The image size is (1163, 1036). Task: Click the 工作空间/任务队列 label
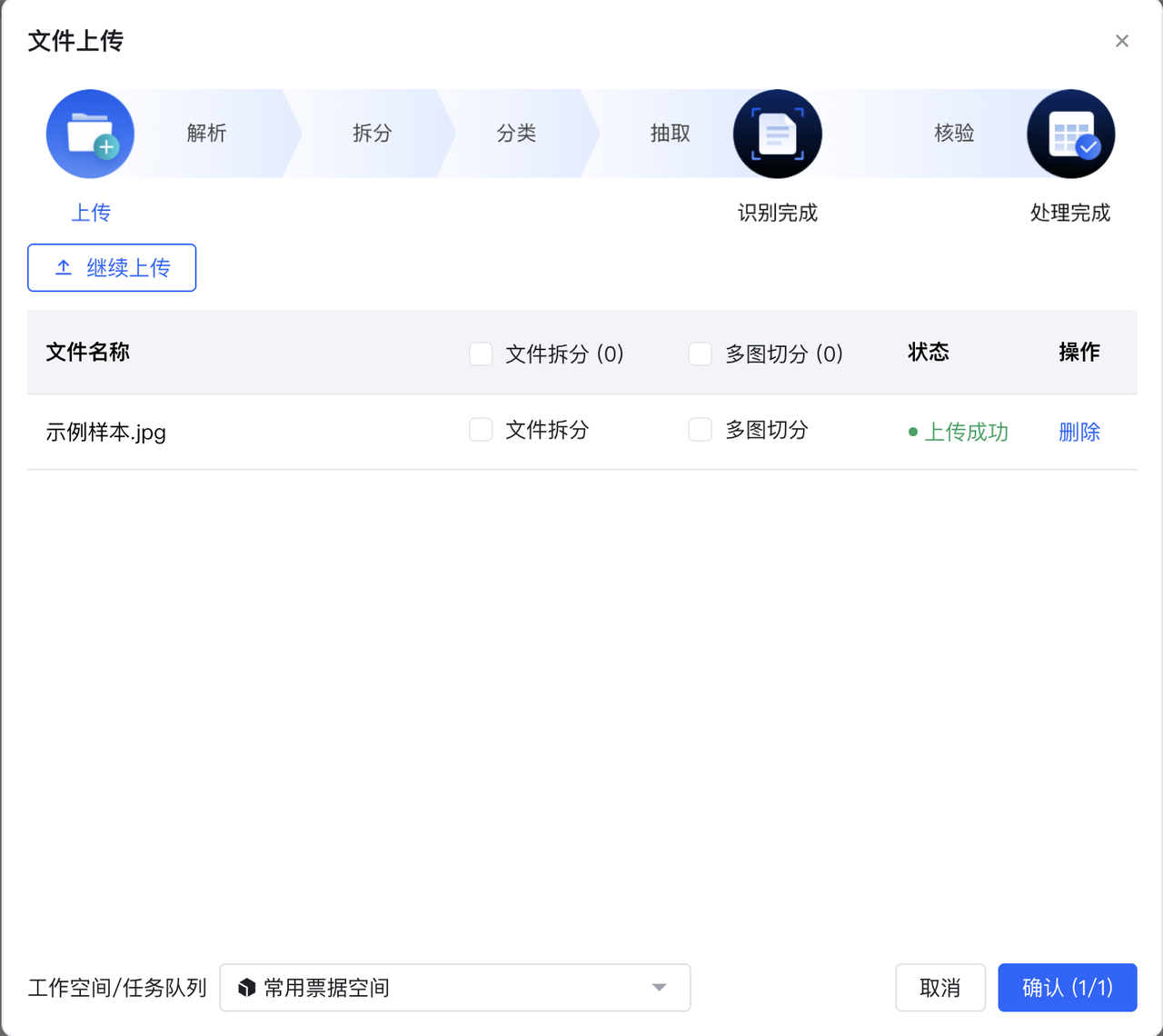(117, 988)
